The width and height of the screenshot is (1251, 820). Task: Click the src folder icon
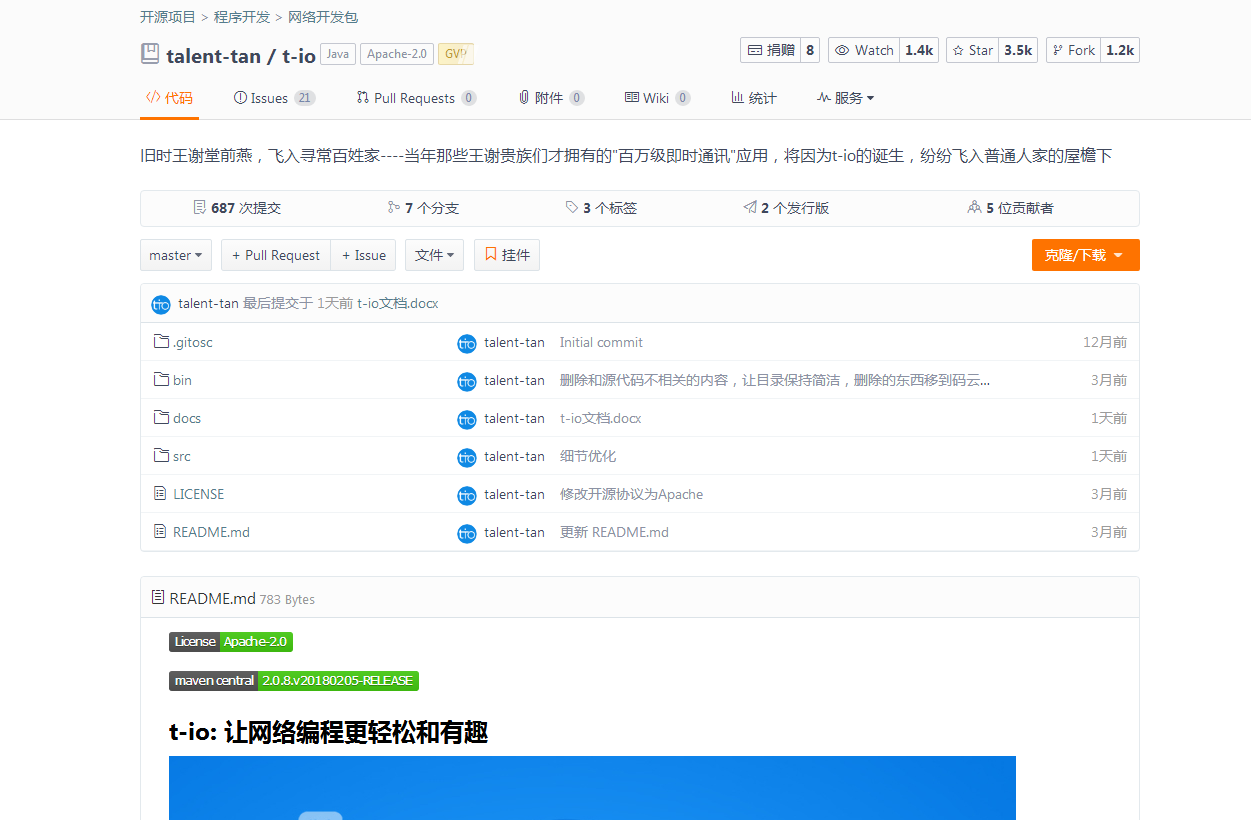pyautogui.click(x=161, y=456)
